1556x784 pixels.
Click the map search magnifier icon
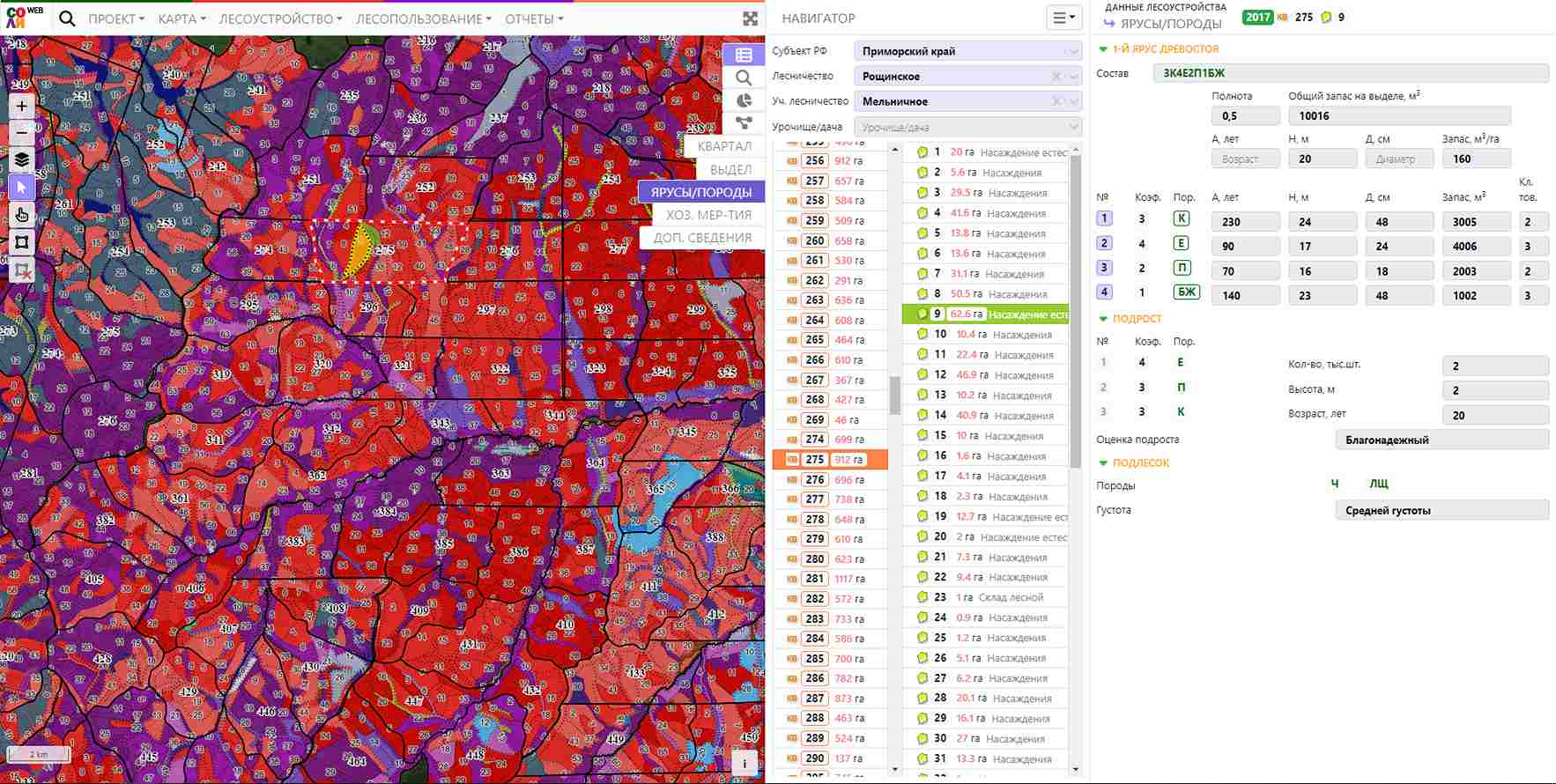click(744, 78)
